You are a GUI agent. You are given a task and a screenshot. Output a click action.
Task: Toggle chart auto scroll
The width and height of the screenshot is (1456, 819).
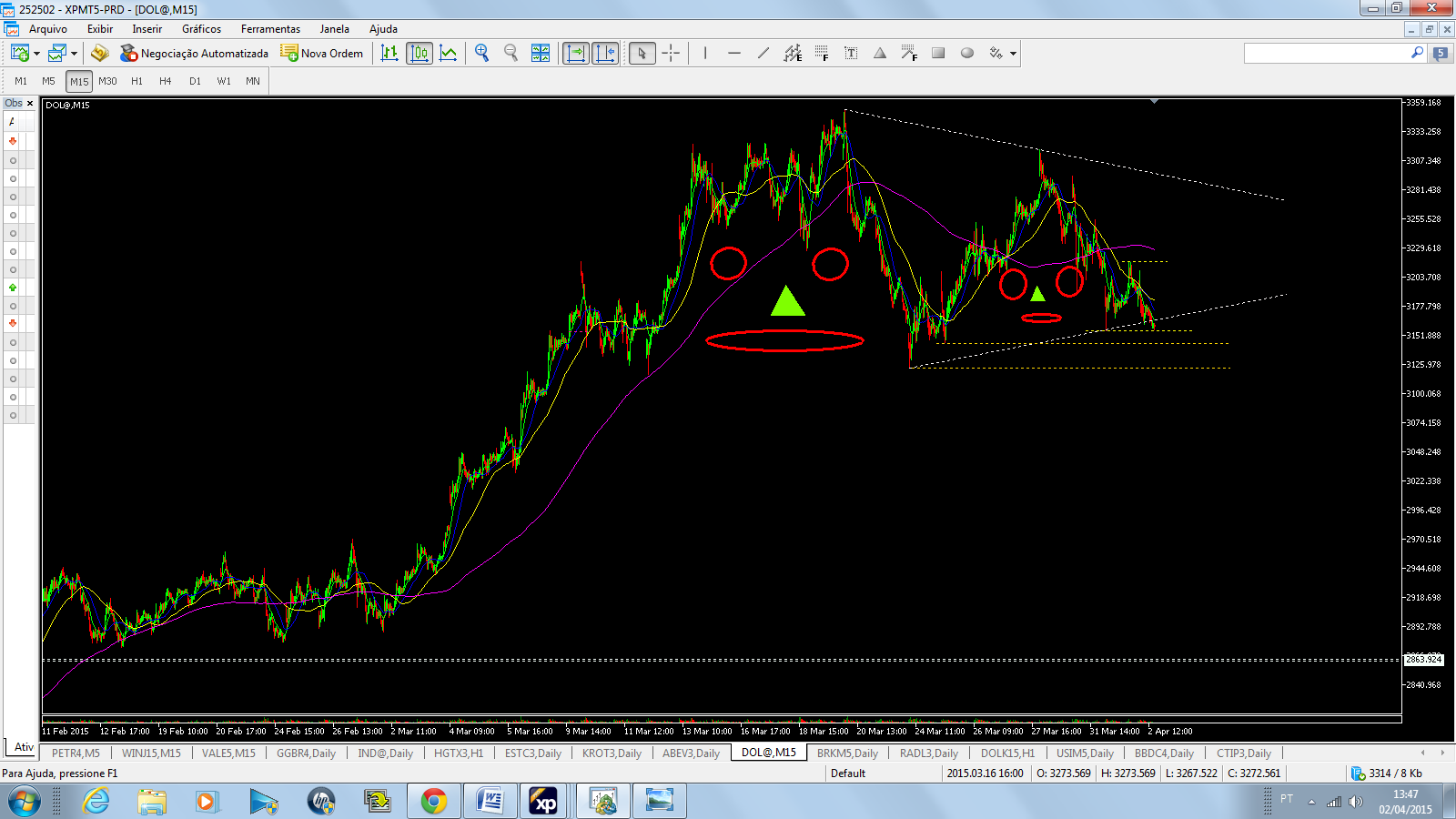pyautogui.click(x=576, y=53)
